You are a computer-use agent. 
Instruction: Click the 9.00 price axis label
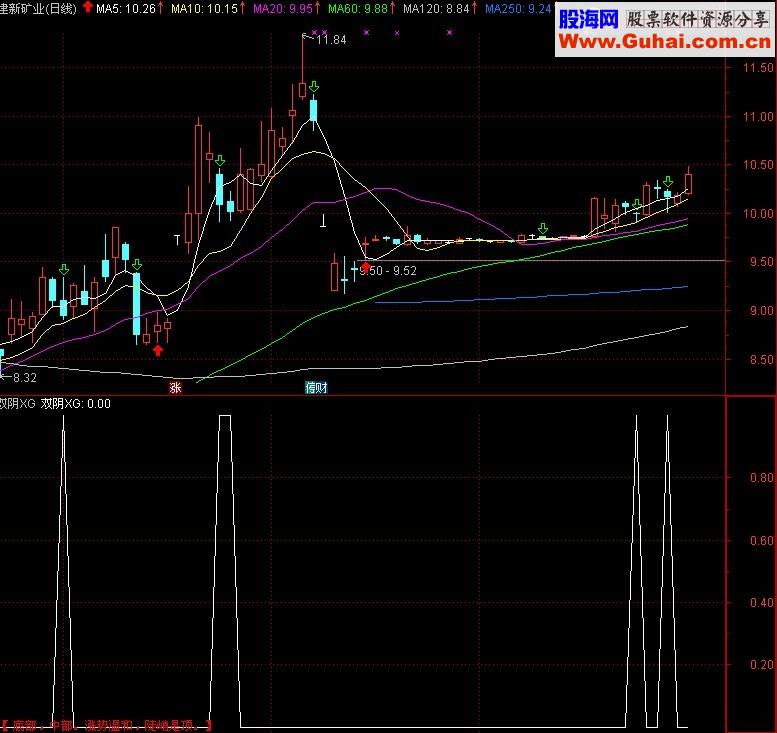pos(762,311)
